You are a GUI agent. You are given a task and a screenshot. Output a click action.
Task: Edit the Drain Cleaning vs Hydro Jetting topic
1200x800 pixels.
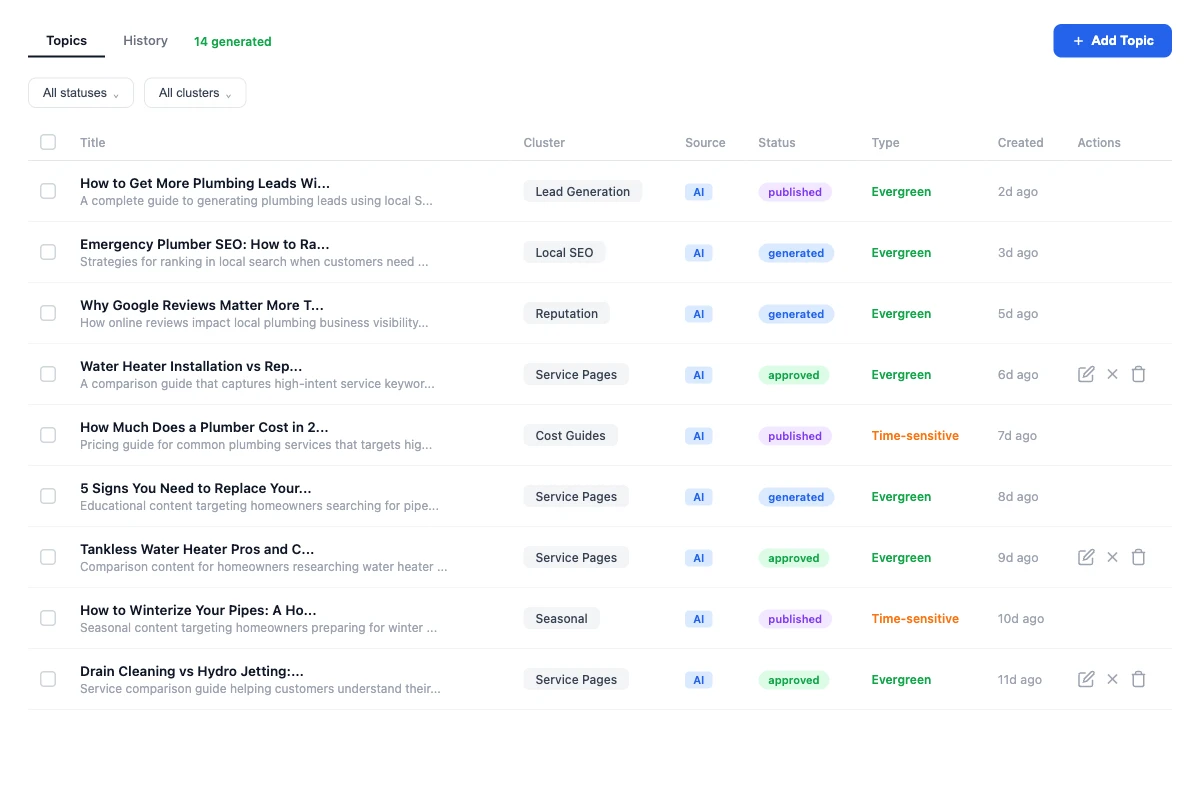pos(1086,679)
